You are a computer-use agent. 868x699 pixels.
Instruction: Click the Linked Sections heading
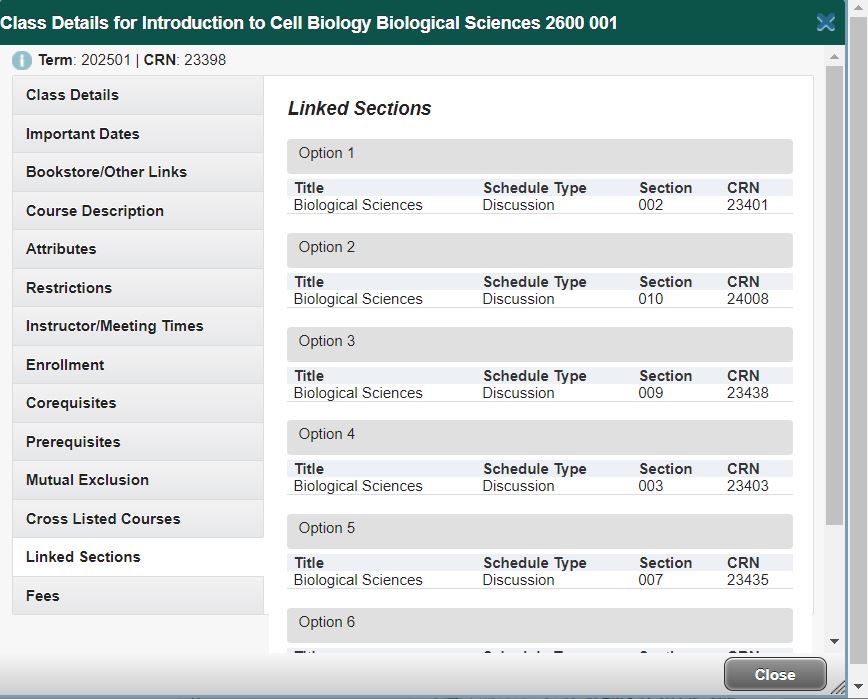click(x=359, y=108)
